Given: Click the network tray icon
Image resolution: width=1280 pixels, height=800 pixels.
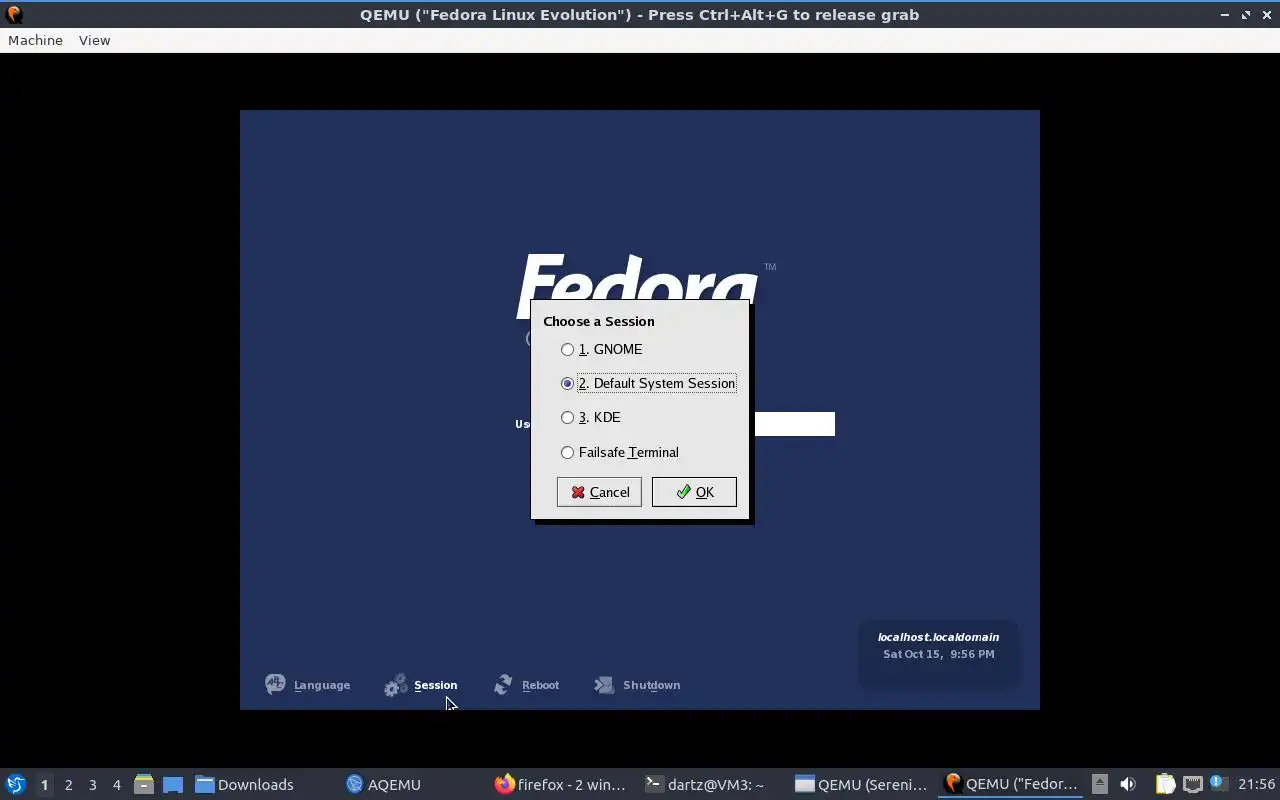Looking at the screenshot, I should 1192,784.
